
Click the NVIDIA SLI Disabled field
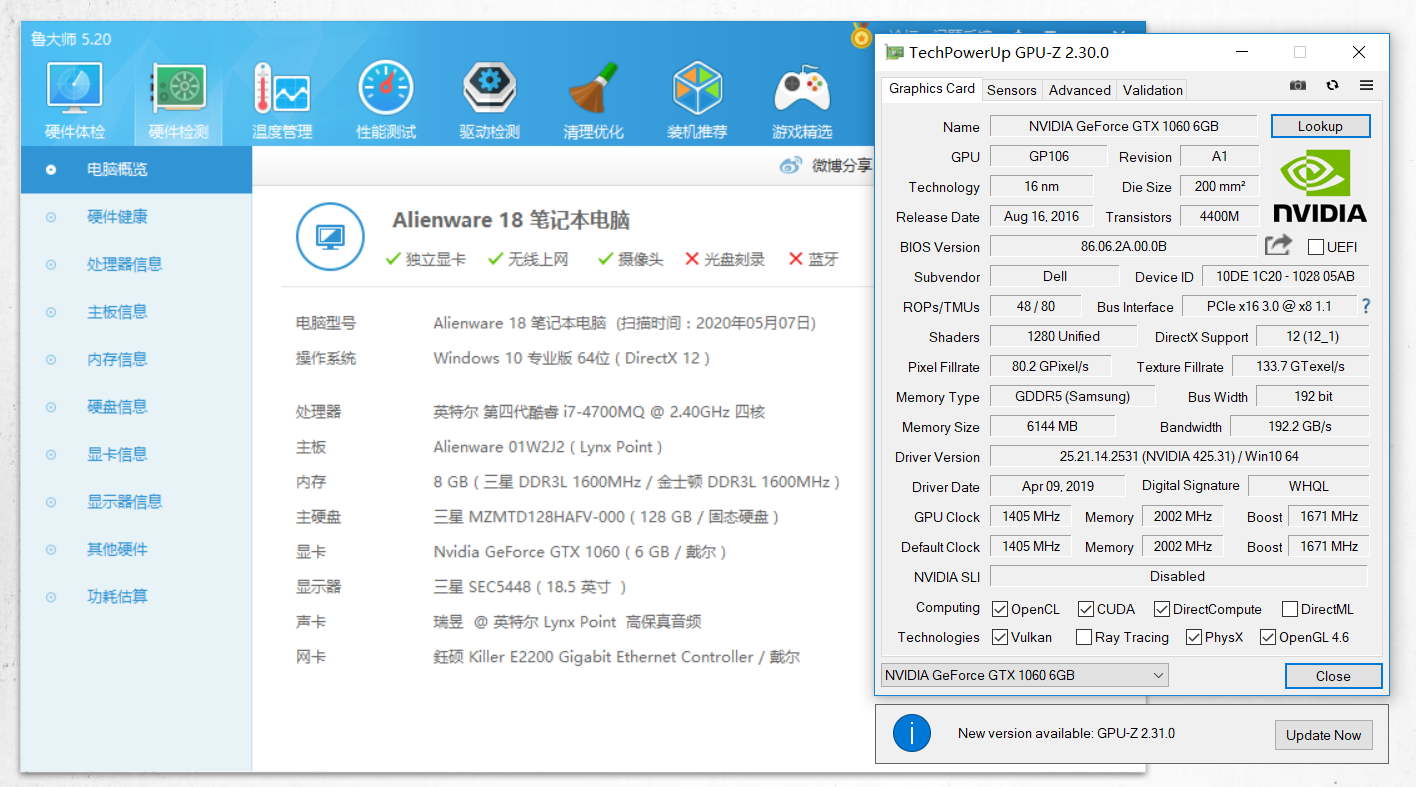tap(1178, 576)
